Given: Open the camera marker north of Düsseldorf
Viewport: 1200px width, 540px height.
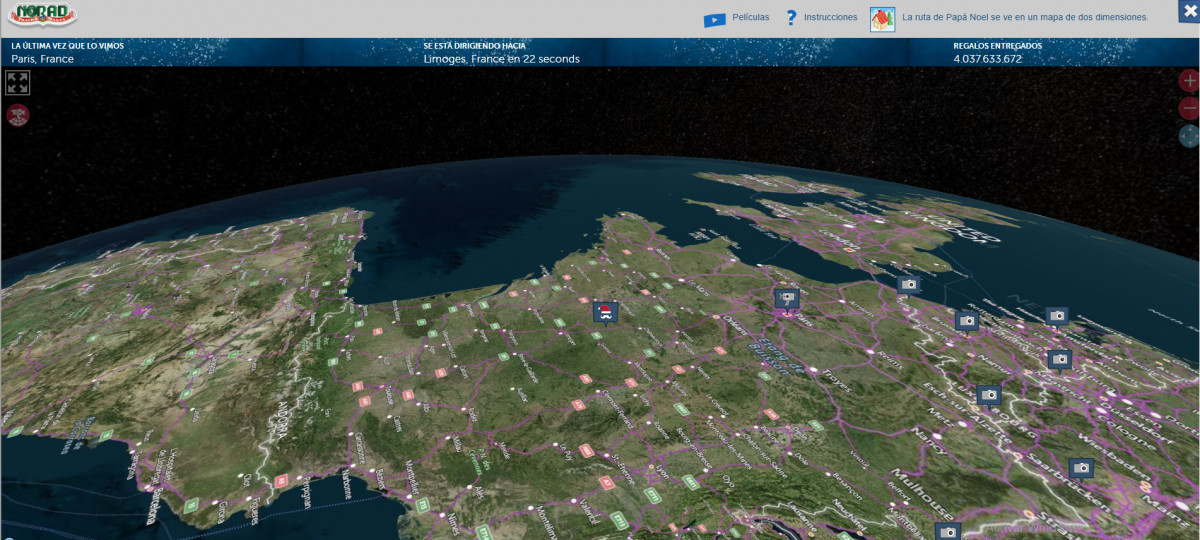Looking at the screenshot, I should (1060, 358).
